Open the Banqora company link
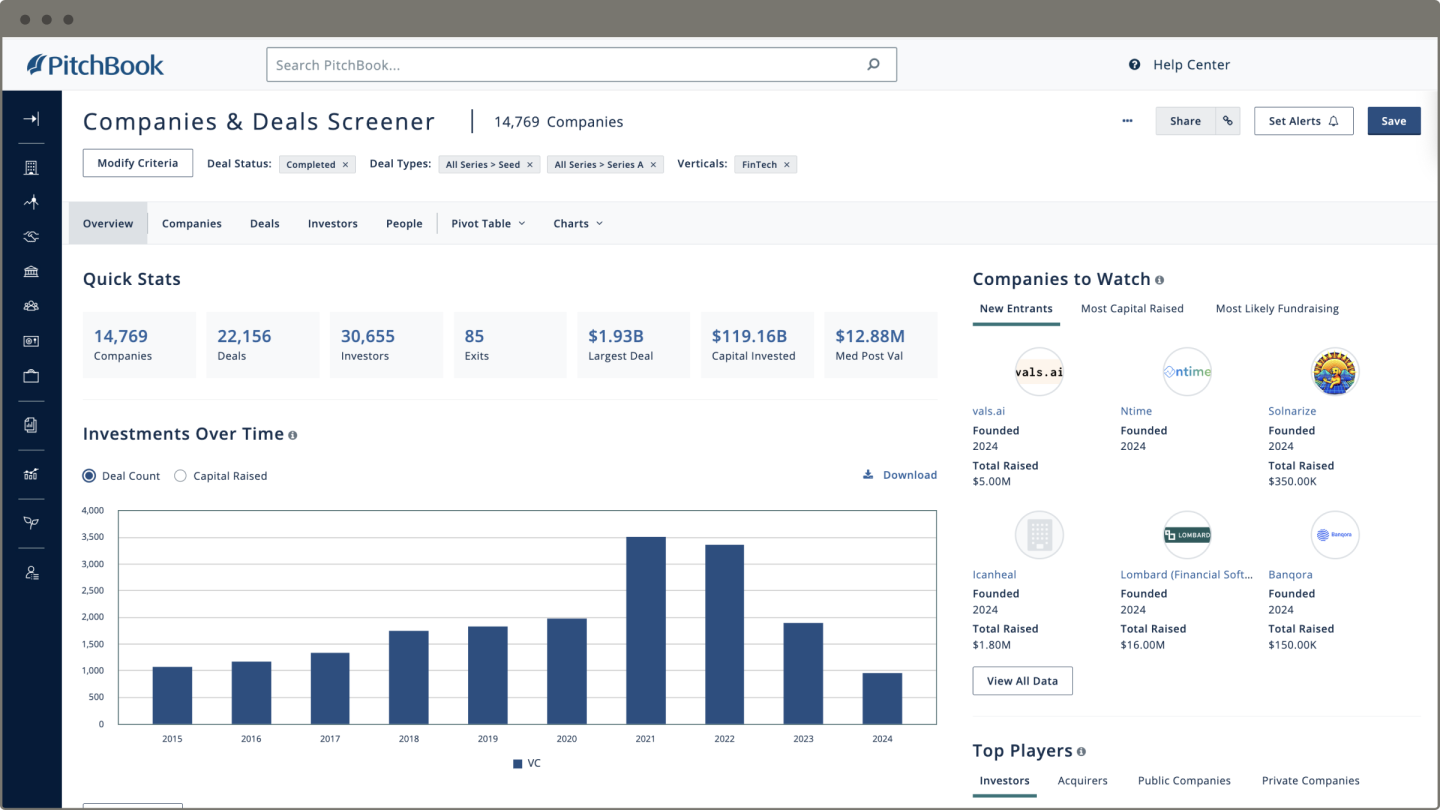The image size is (1440, 810). coord(1291,575)
